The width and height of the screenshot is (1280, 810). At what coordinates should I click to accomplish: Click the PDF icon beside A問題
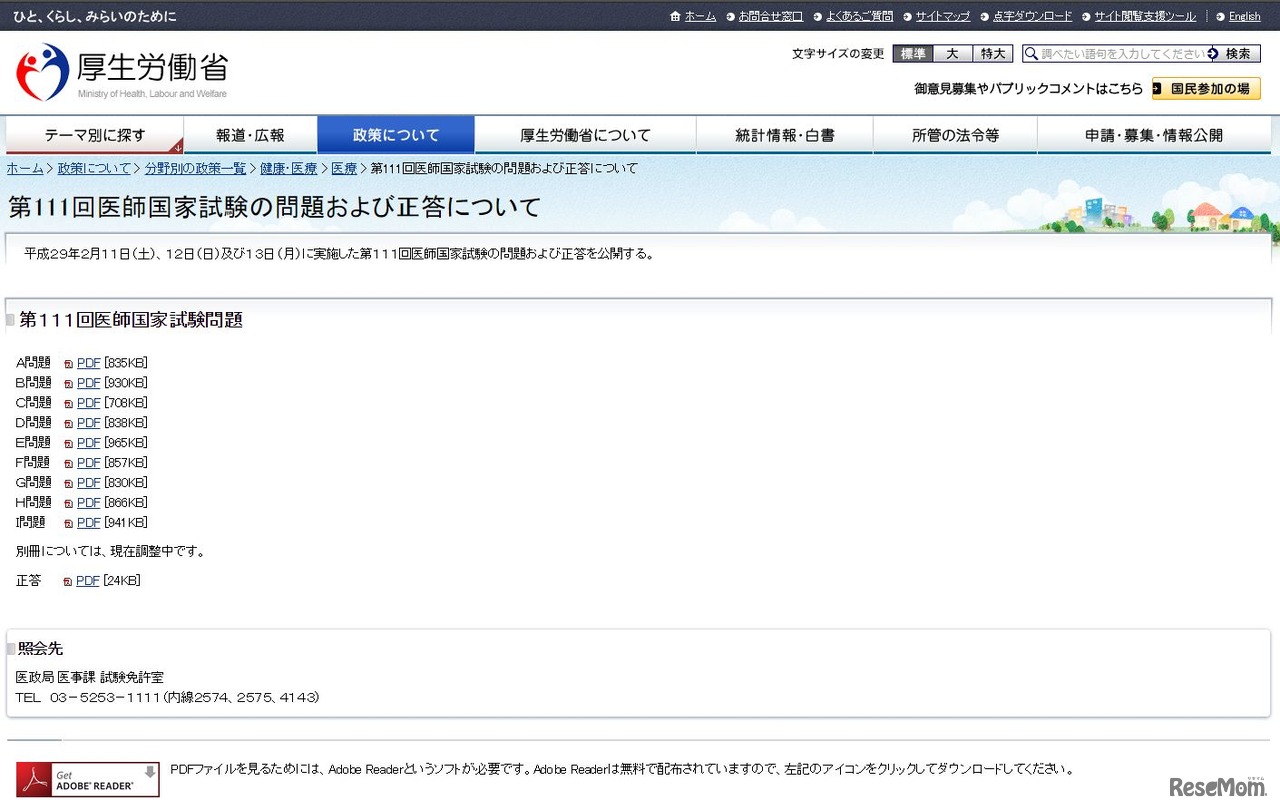tap(68, 363)
